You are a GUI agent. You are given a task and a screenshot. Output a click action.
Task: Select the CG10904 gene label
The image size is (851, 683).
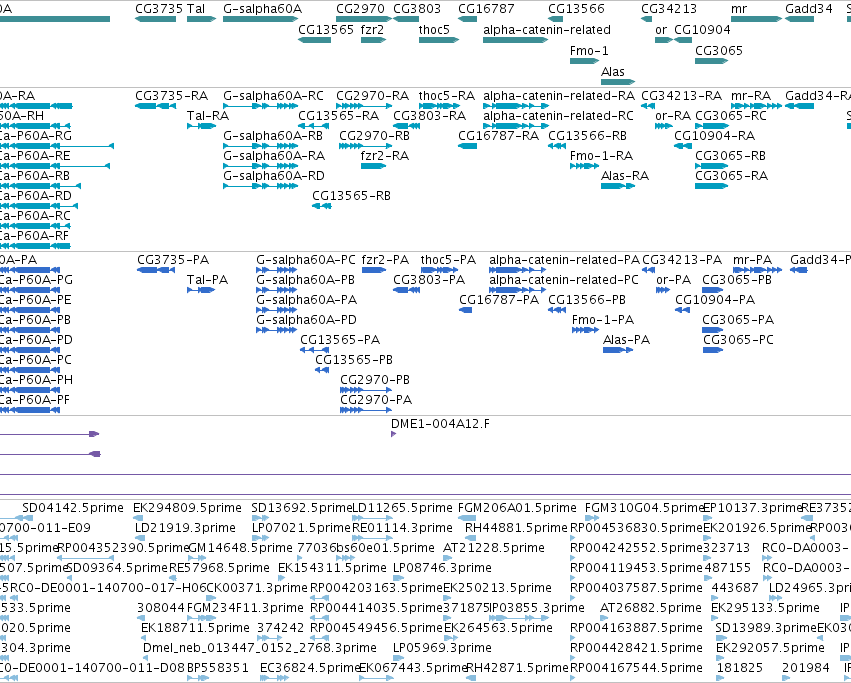tap(702, 29)
